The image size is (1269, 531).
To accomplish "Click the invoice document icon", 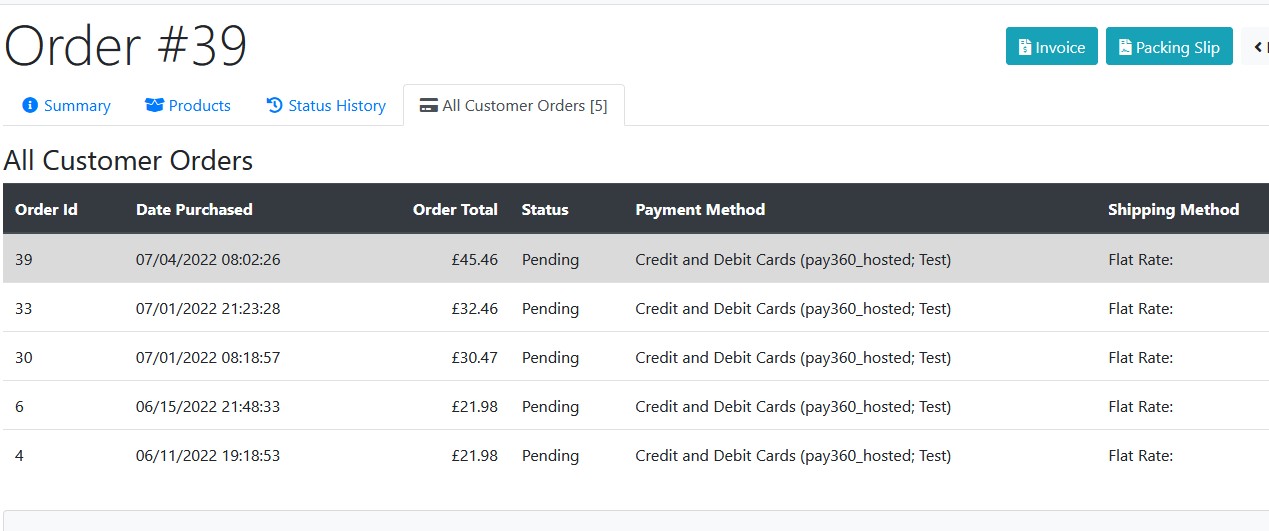I will click(1024, 47).
